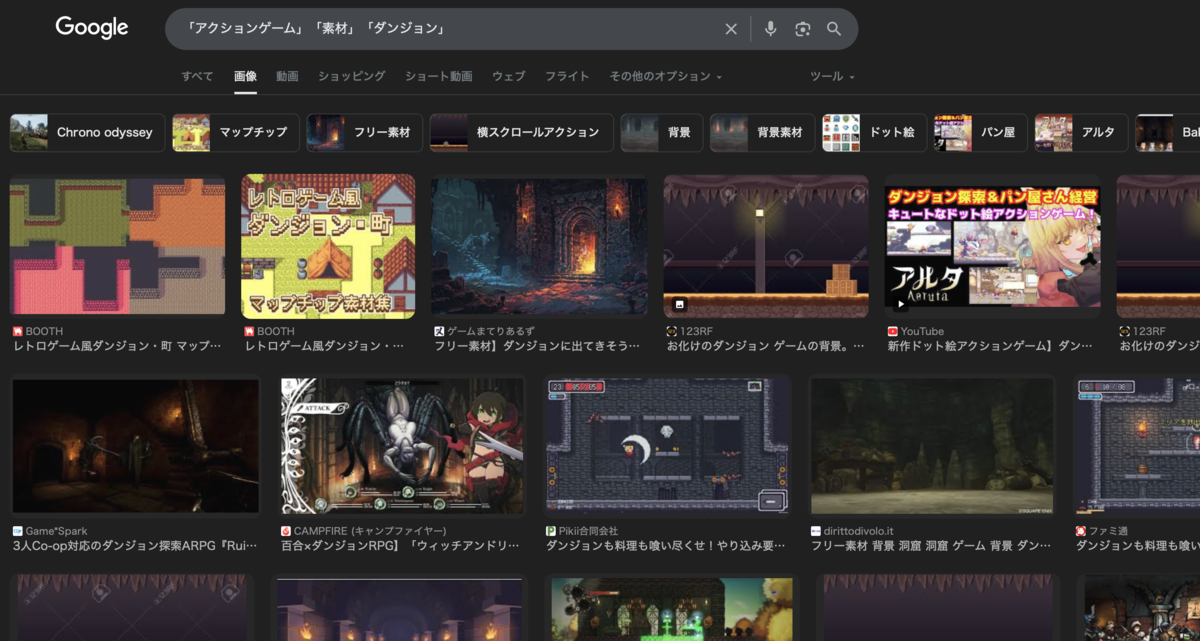Screen dimensions: 1200x641
Task: Open the フライト tab
Action: (567, 76)
